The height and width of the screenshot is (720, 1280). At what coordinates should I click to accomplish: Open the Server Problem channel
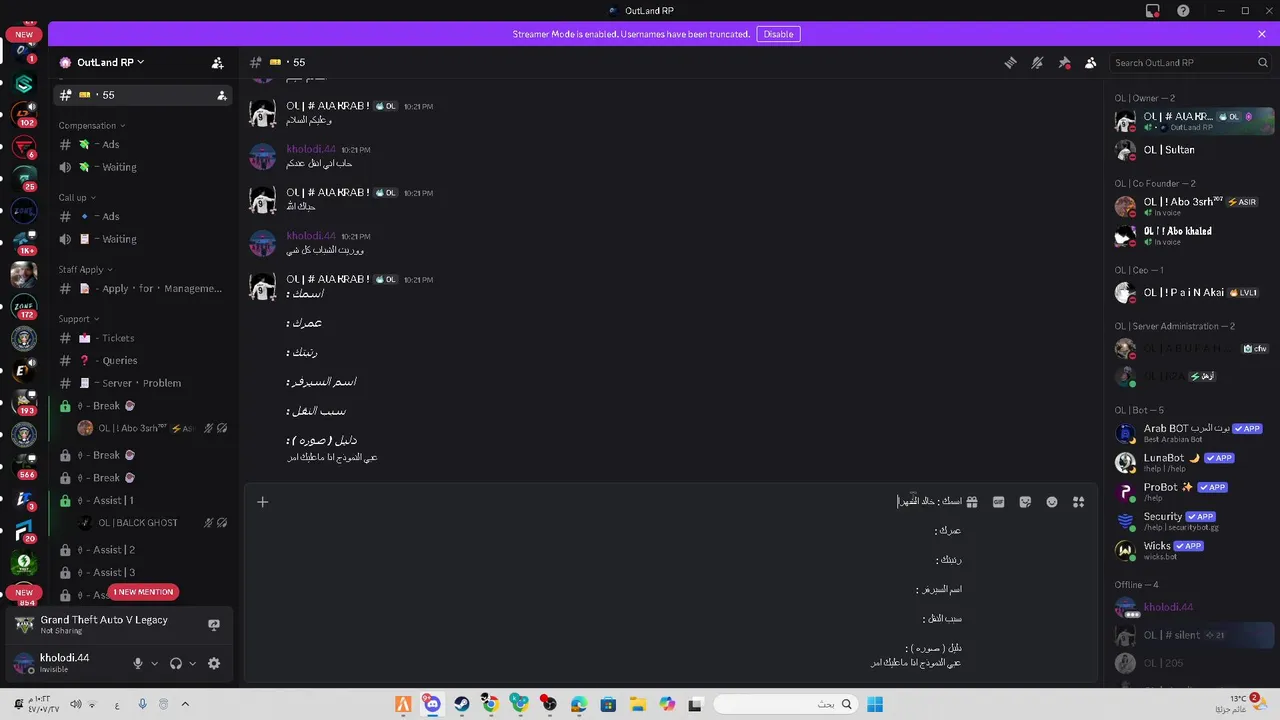point(143,383)
